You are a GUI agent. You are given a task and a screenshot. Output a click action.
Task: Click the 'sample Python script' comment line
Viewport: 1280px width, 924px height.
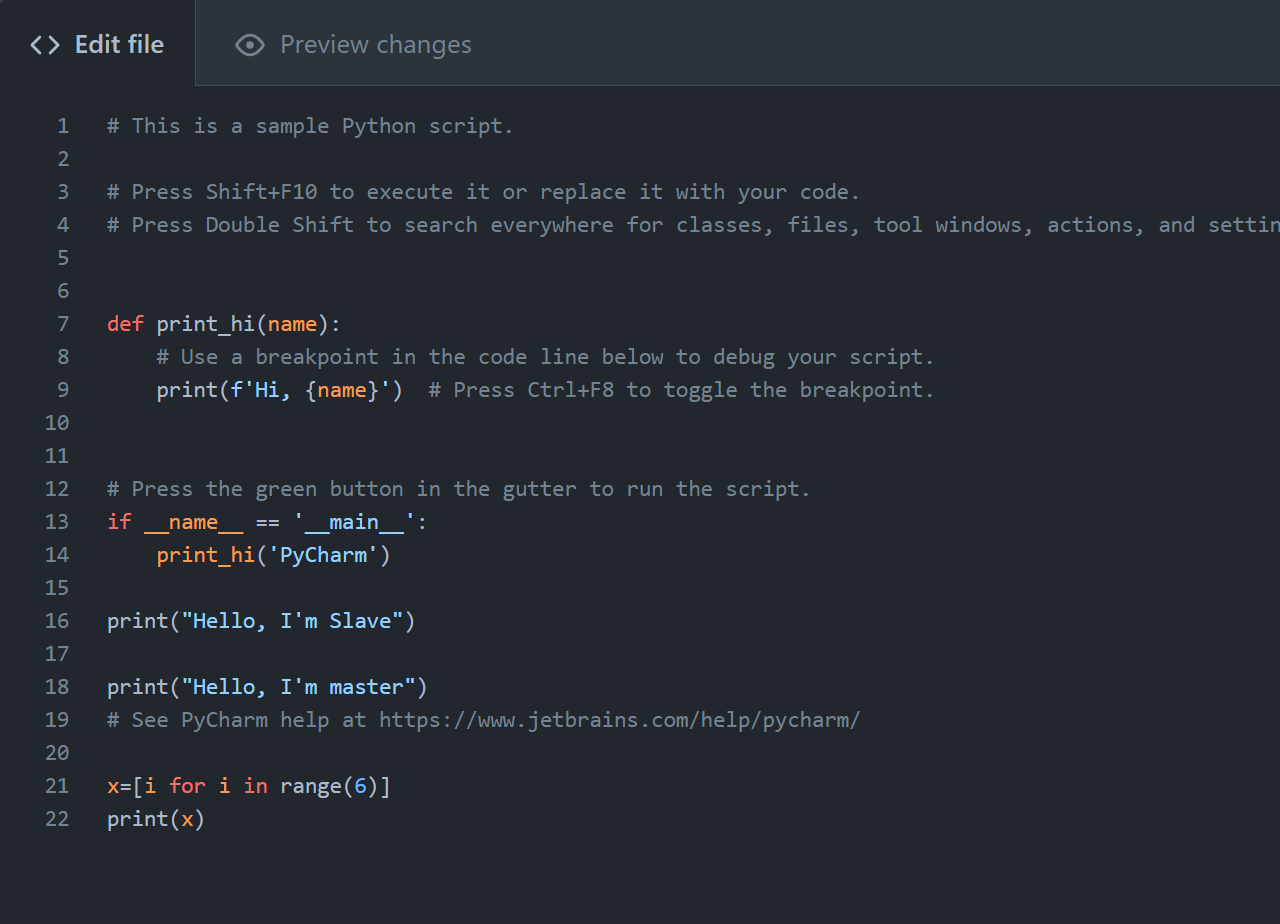310,126
